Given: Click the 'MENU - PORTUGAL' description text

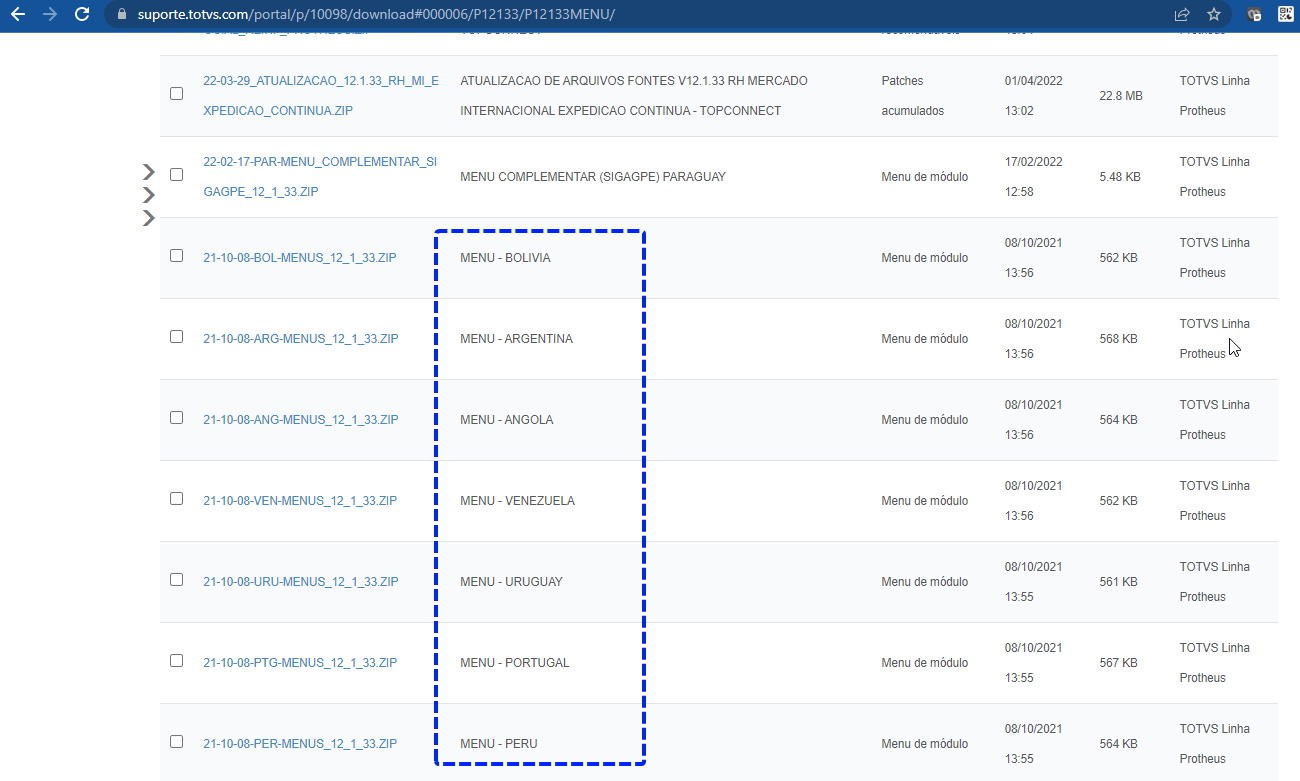Looking at the screenshot, I should click(x=515, y=663).
